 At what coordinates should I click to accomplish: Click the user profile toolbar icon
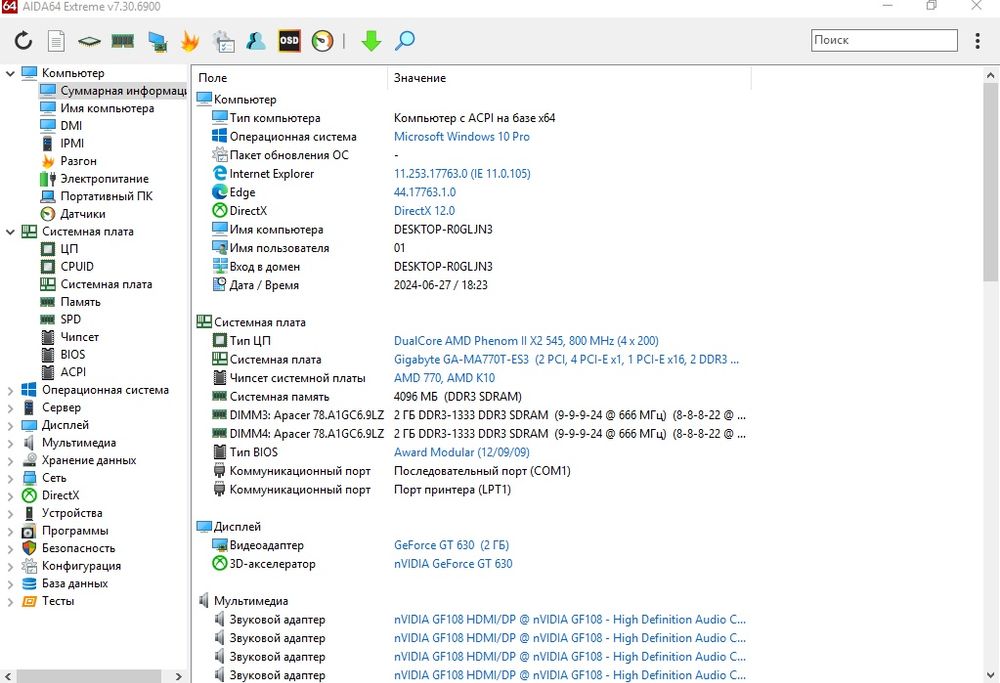tap(256, 41)
